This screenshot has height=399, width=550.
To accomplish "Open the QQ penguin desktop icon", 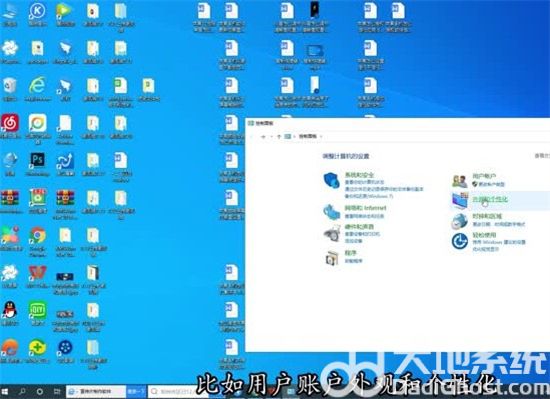I will tap(10, 313).
